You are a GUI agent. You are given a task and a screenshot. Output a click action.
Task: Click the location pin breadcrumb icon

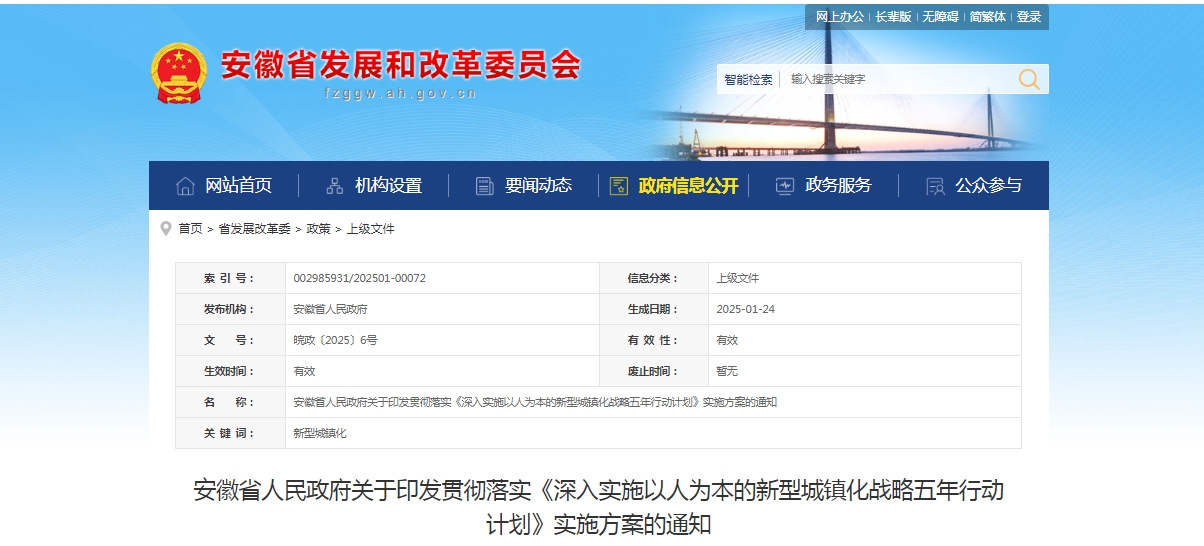pos(165,228)
